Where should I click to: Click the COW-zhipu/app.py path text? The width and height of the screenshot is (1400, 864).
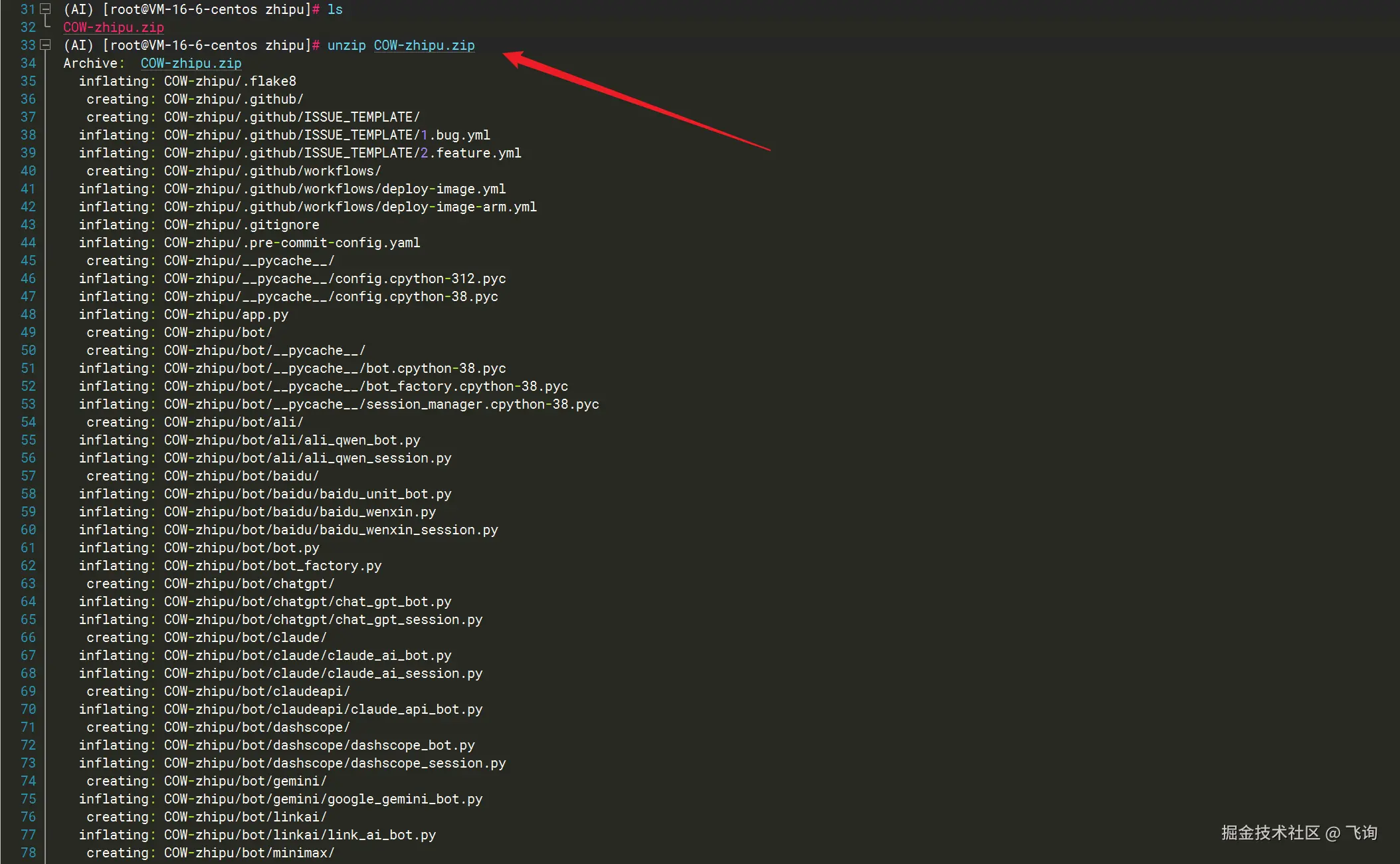click(x=226, y=314)
